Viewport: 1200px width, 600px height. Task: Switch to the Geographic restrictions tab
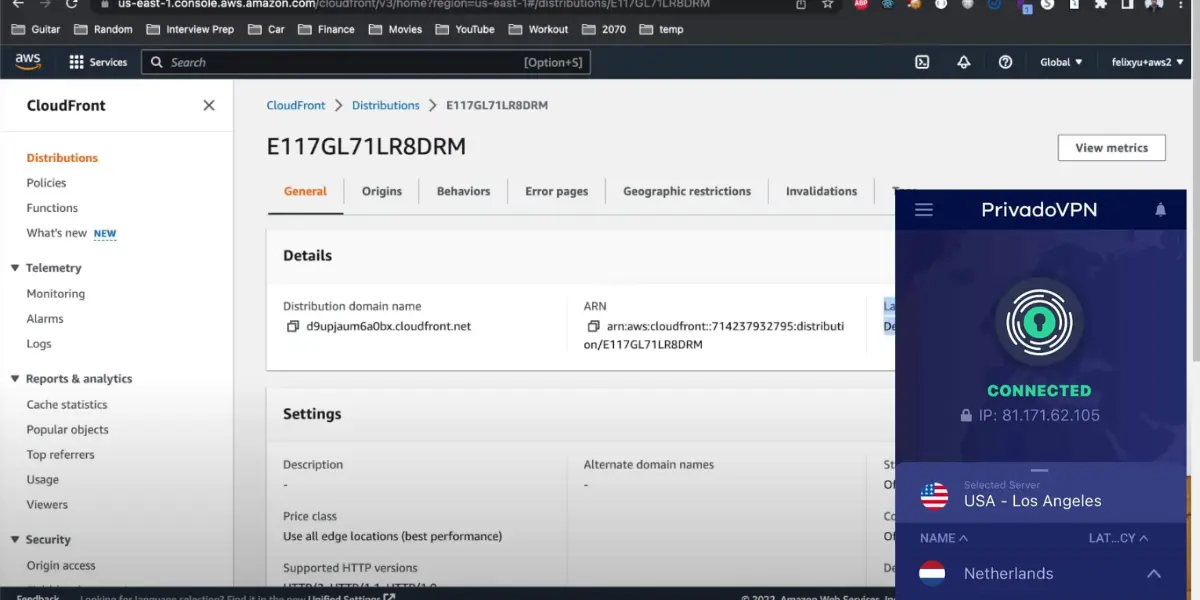686,191
